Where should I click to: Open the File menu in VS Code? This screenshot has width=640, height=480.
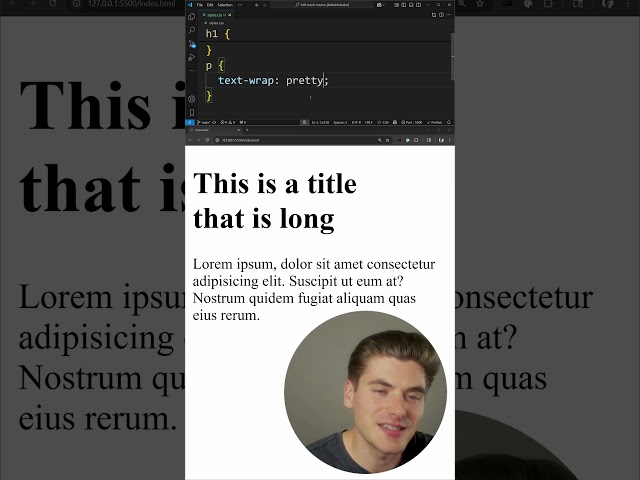point(200,5)
